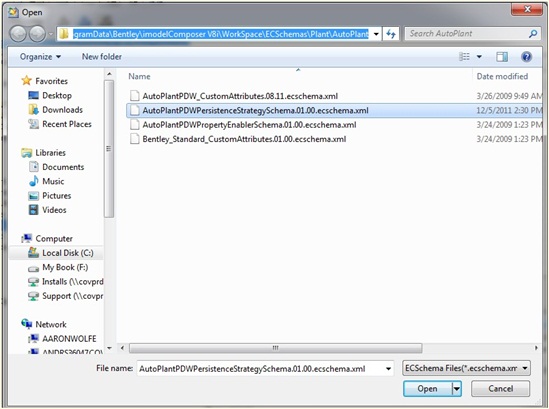The height and width of the screenshot is (409, 549).
Task: Click the Open button
Action: [428, 389]
